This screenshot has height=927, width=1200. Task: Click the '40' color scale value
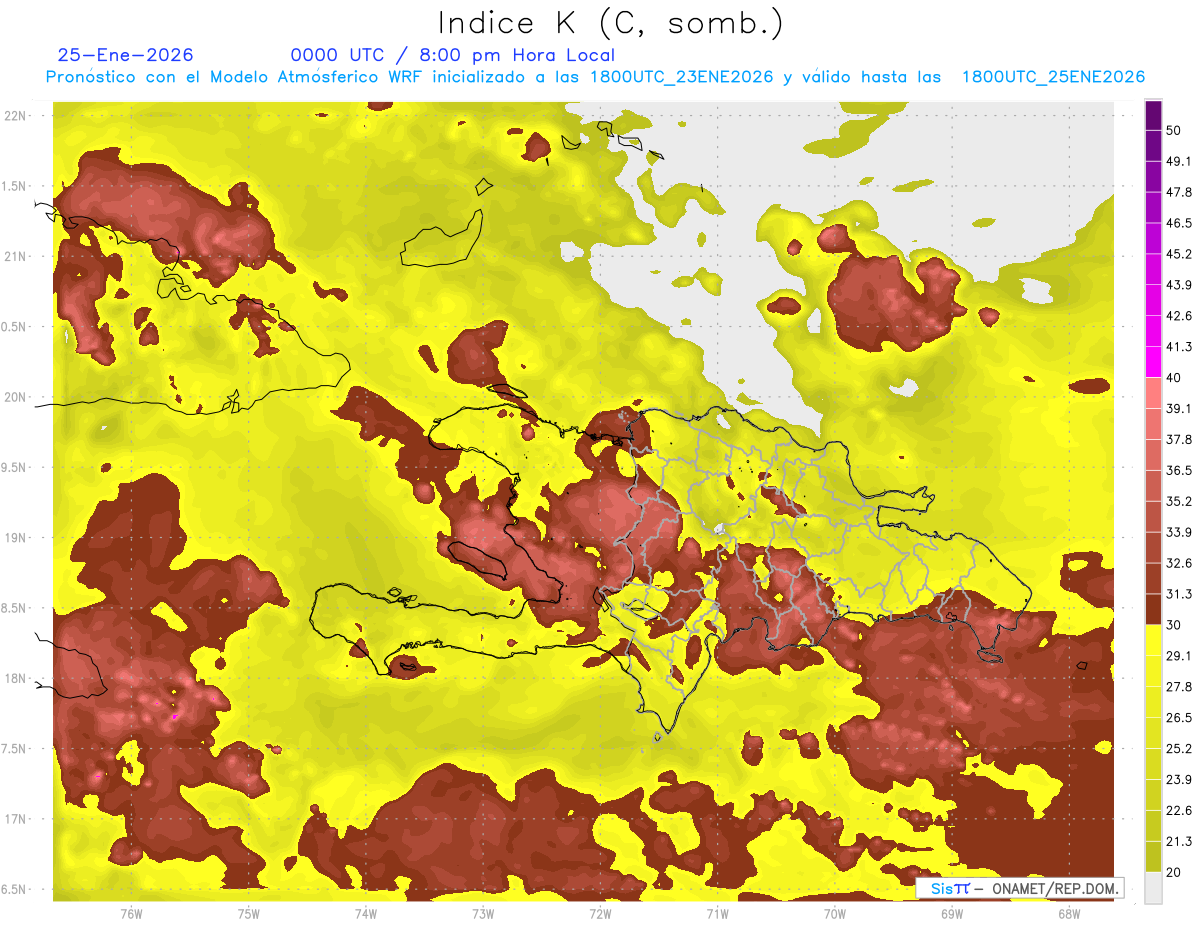tap(1174, 378)
